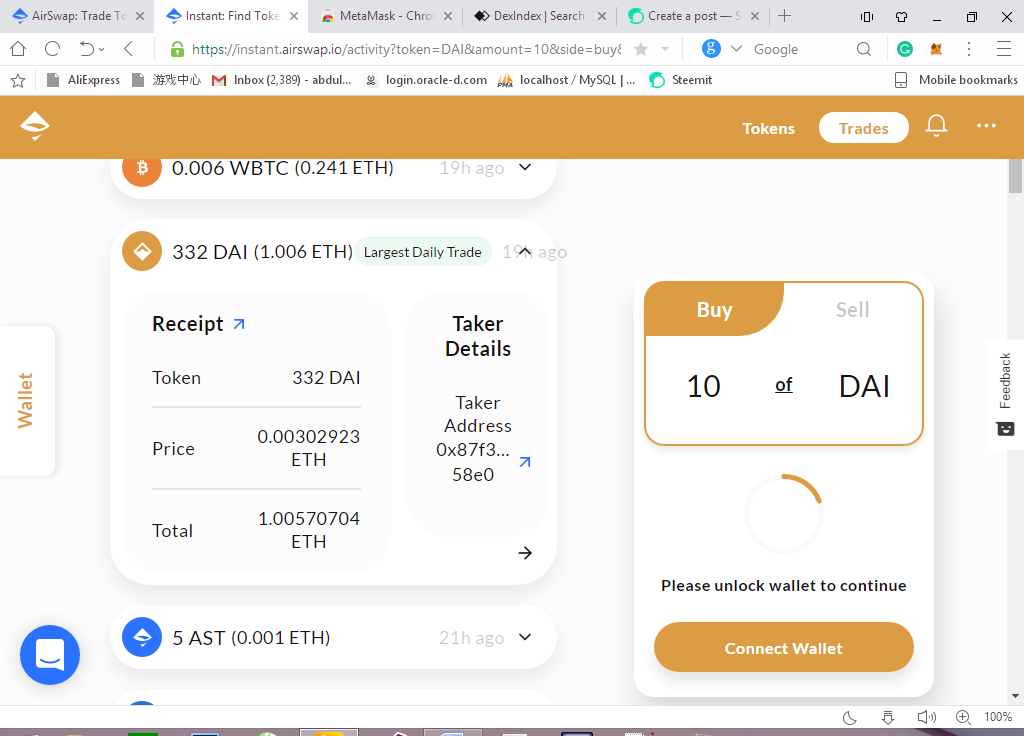Click the browser undo/back arrow icon
The height and width of the screenshot is (736, 1024).
[x=87, y=49]
